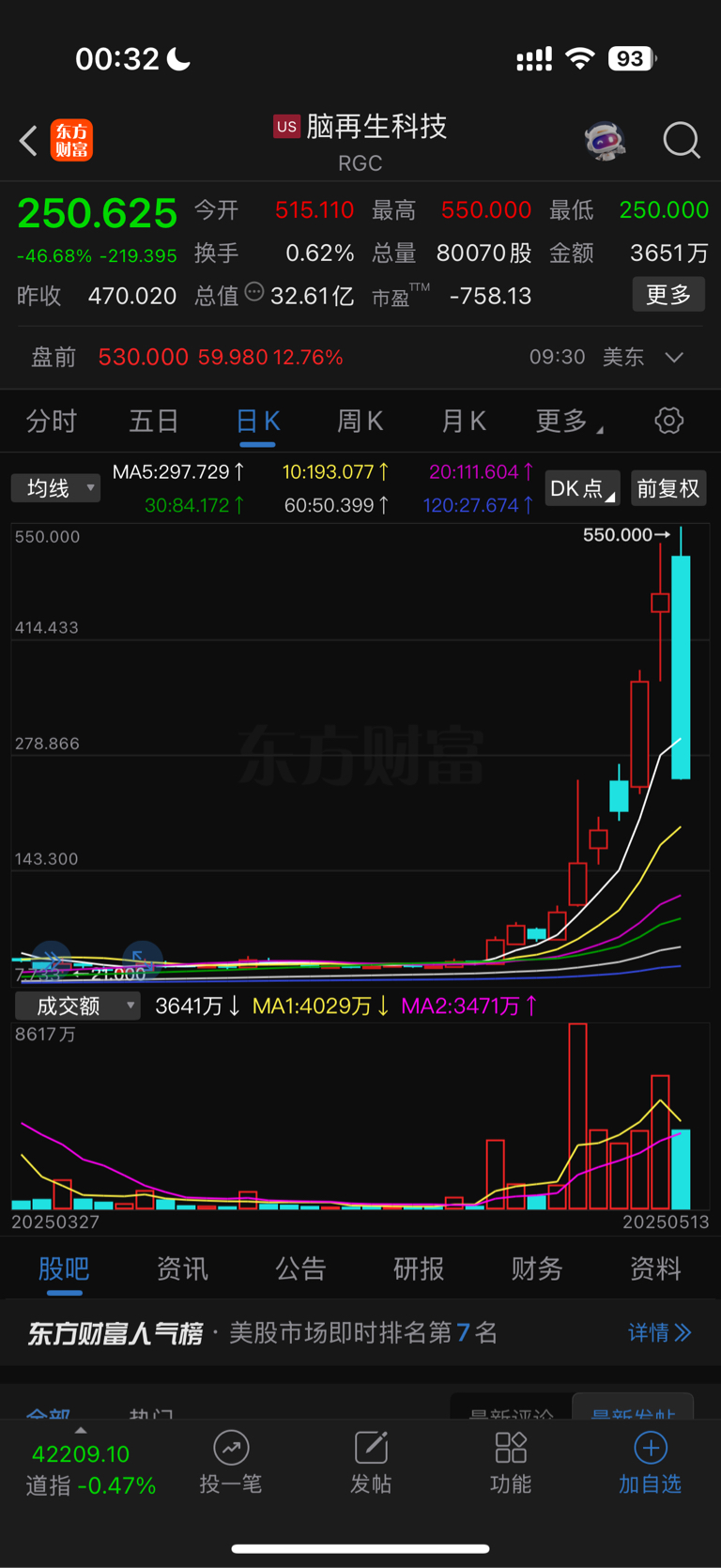Tap the stock name 脑再生科技
721x1568 pixels.
click(376, 127)
